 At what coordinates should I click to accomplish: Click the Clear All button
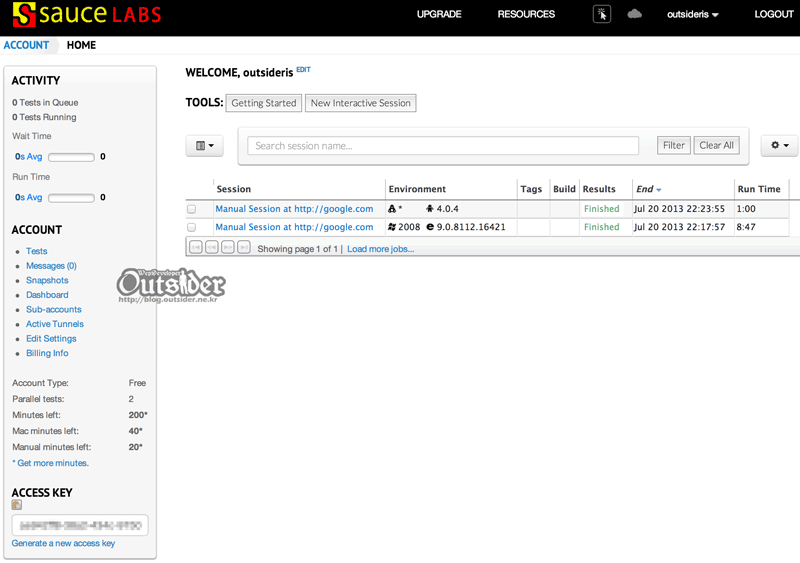coord(716,145)
